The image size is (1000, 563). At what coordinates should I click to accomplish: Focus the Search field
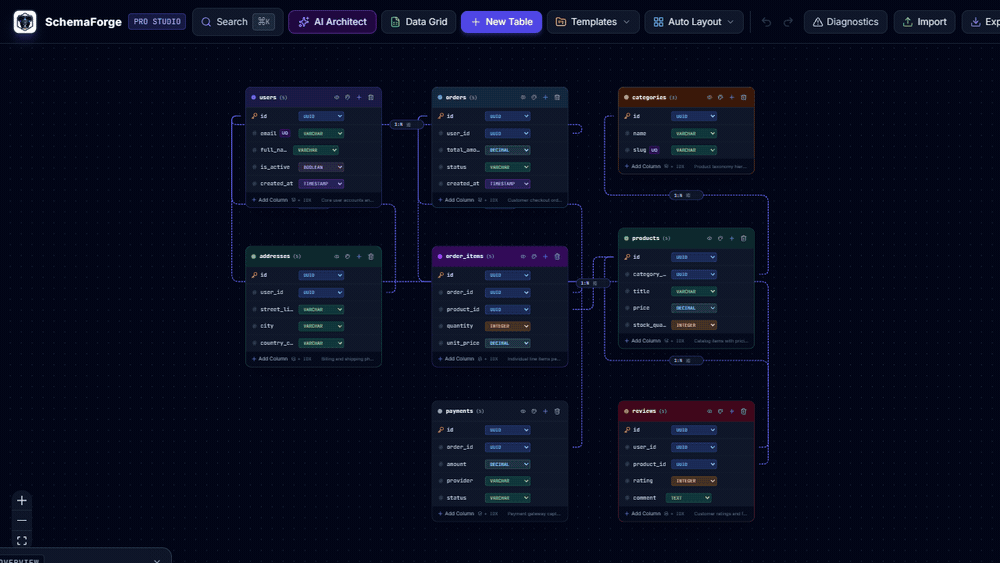tap(237, 22)
